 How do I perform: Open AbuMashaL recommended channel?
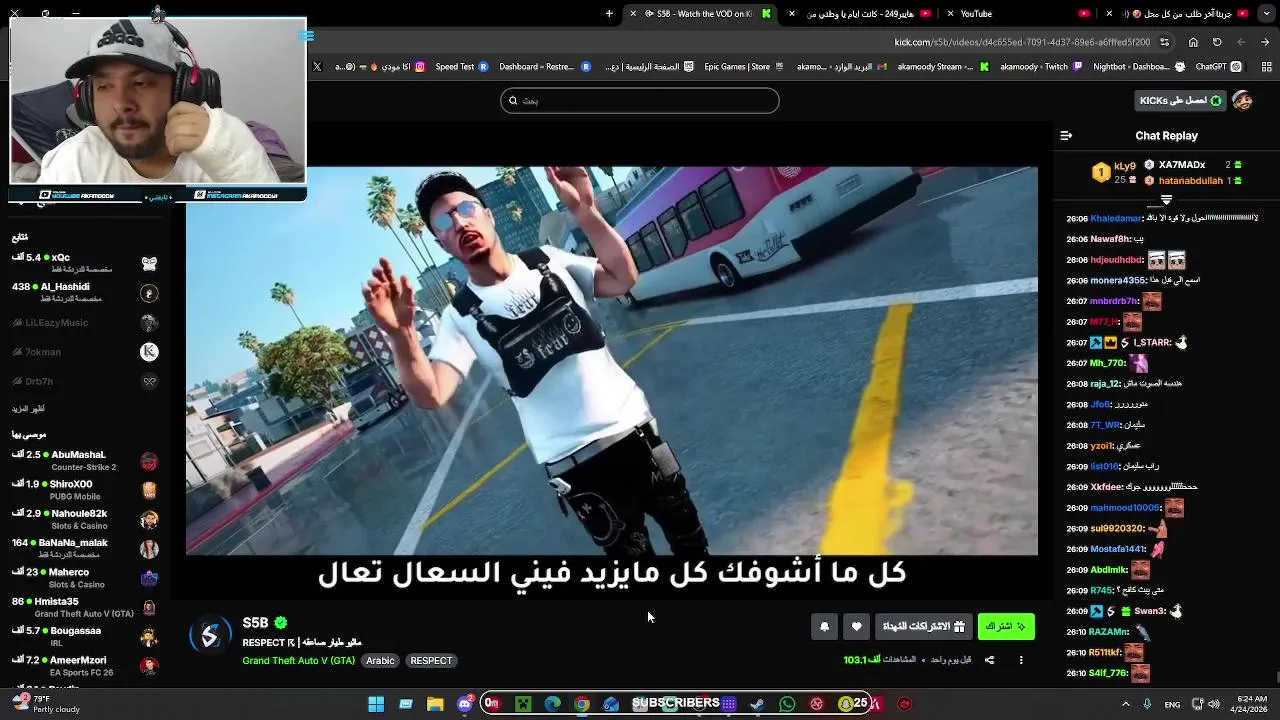click(85, 461)
